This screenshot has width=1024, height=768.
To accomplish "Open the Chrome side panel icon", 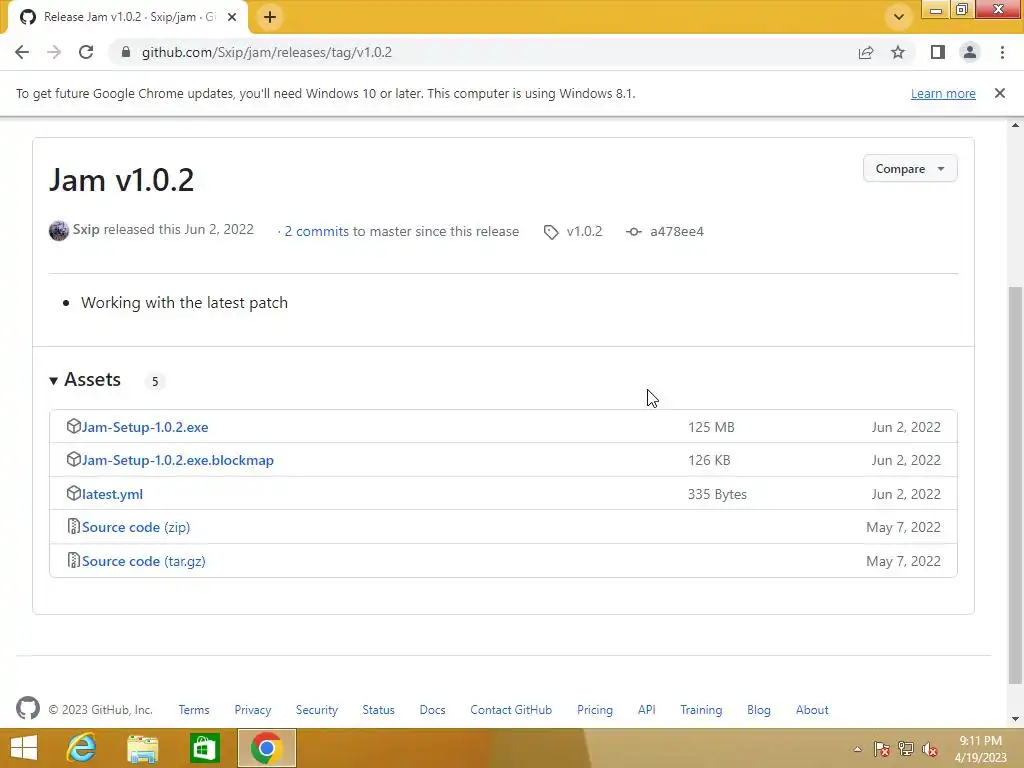I will tap(938, 52).
